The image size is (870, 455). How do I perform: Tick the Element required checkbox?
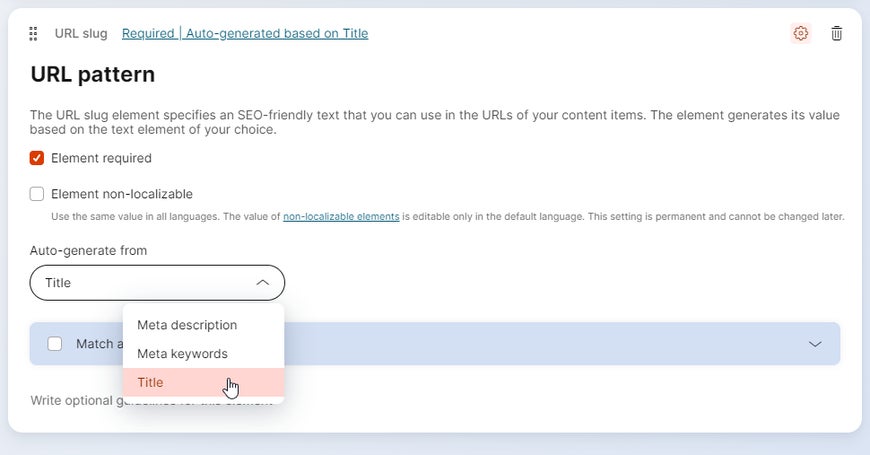[37, 158]
